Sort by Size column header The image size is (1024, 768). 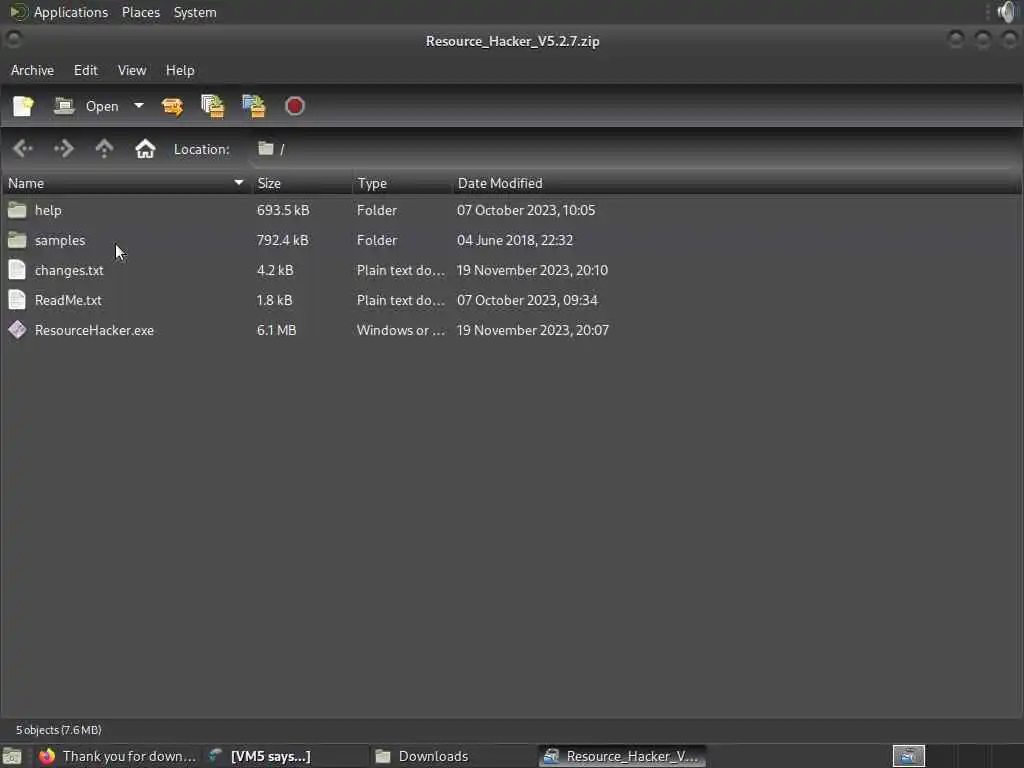[302, 184]
